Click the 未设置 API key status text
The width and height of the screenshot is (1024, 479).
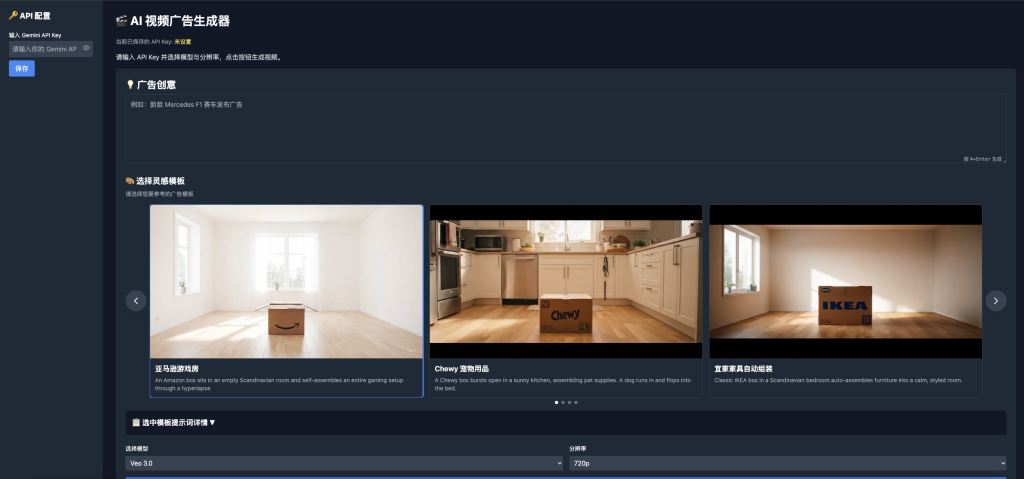tap(183, 42)
